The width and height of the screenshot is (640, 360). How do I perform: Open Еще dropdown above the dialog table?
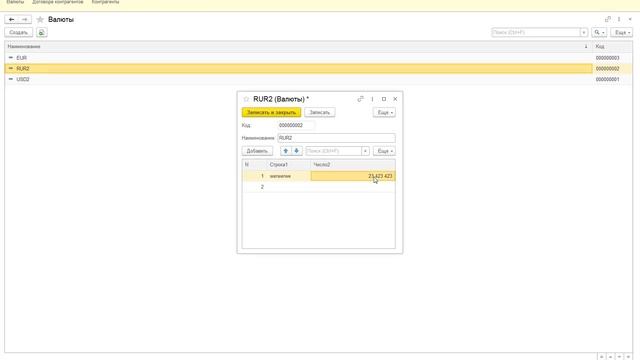(x=384, y=151)
